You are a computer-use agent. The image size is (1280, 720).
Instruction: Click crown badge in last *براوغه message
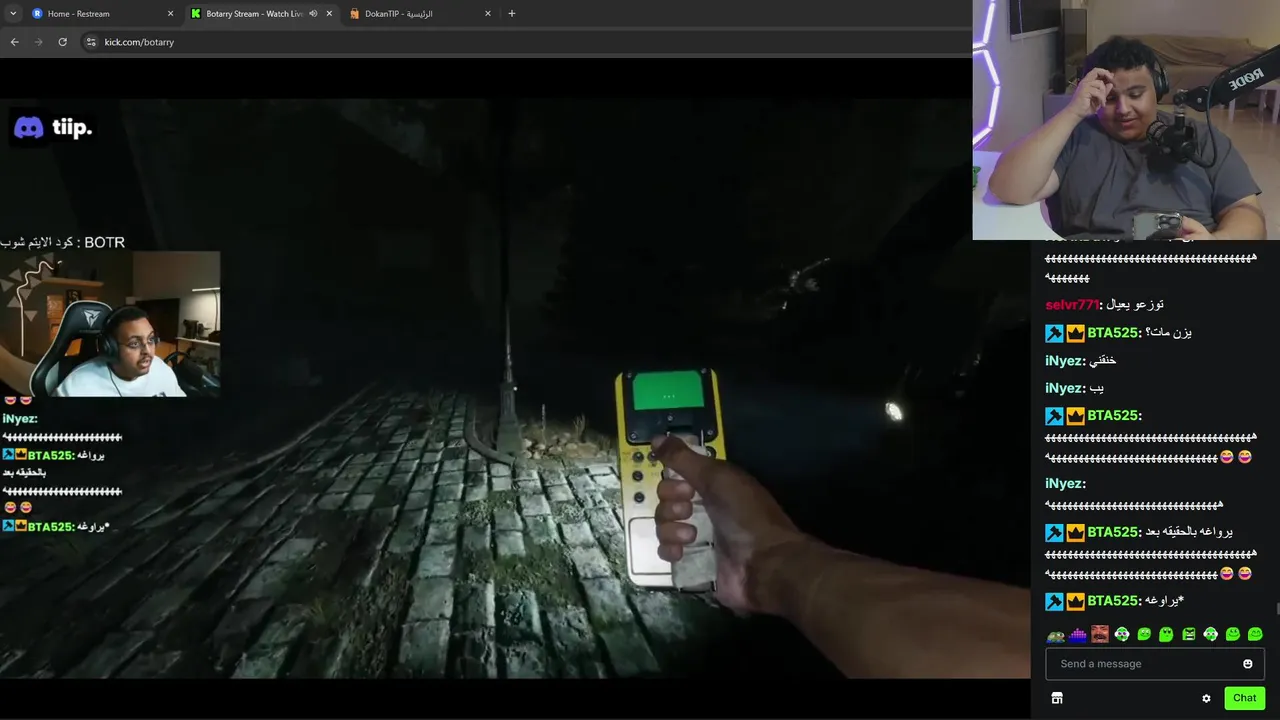1075,601
